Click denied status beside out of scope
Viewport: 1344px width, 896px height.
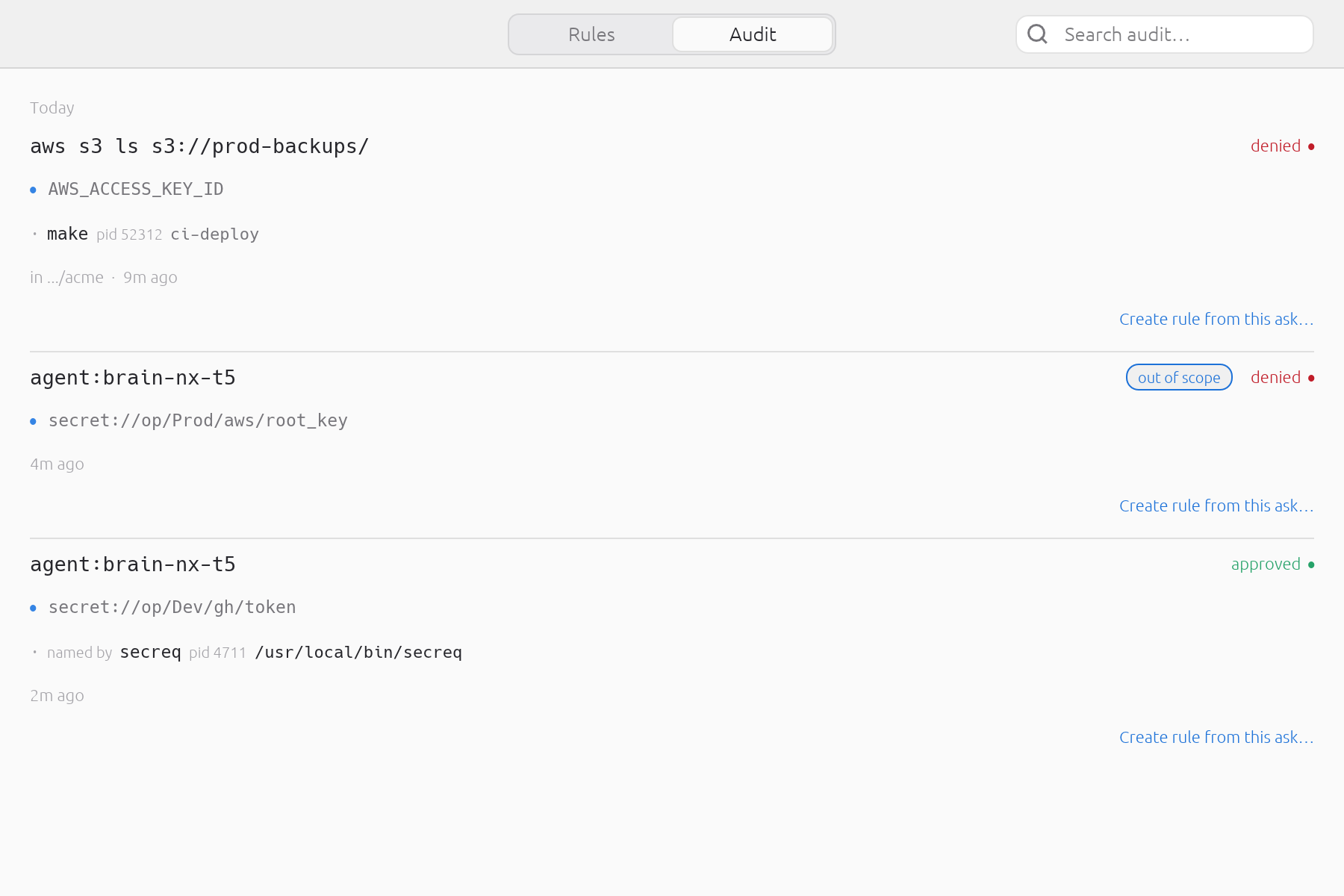pyautogui.click(x=1275, y=377)
